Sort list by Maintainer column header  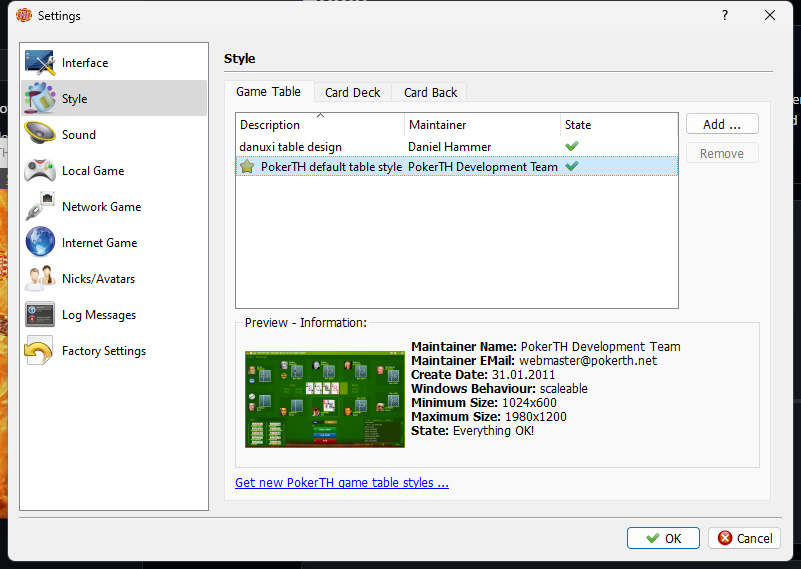click(x=437, y=125)
